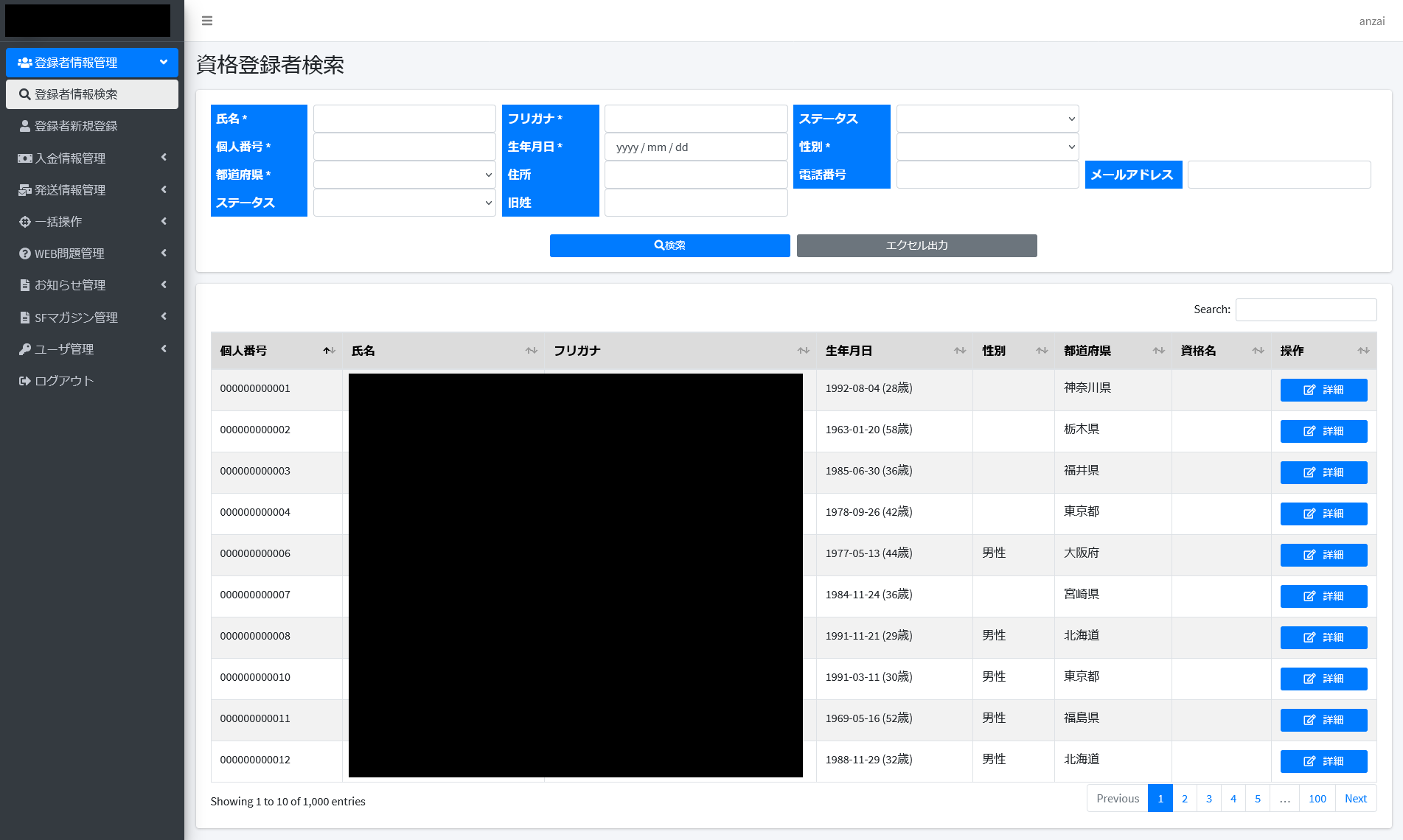Click the WEB問題管理 question mark icon
Viewport: 1403px width, 840px height.
point(24,253)
